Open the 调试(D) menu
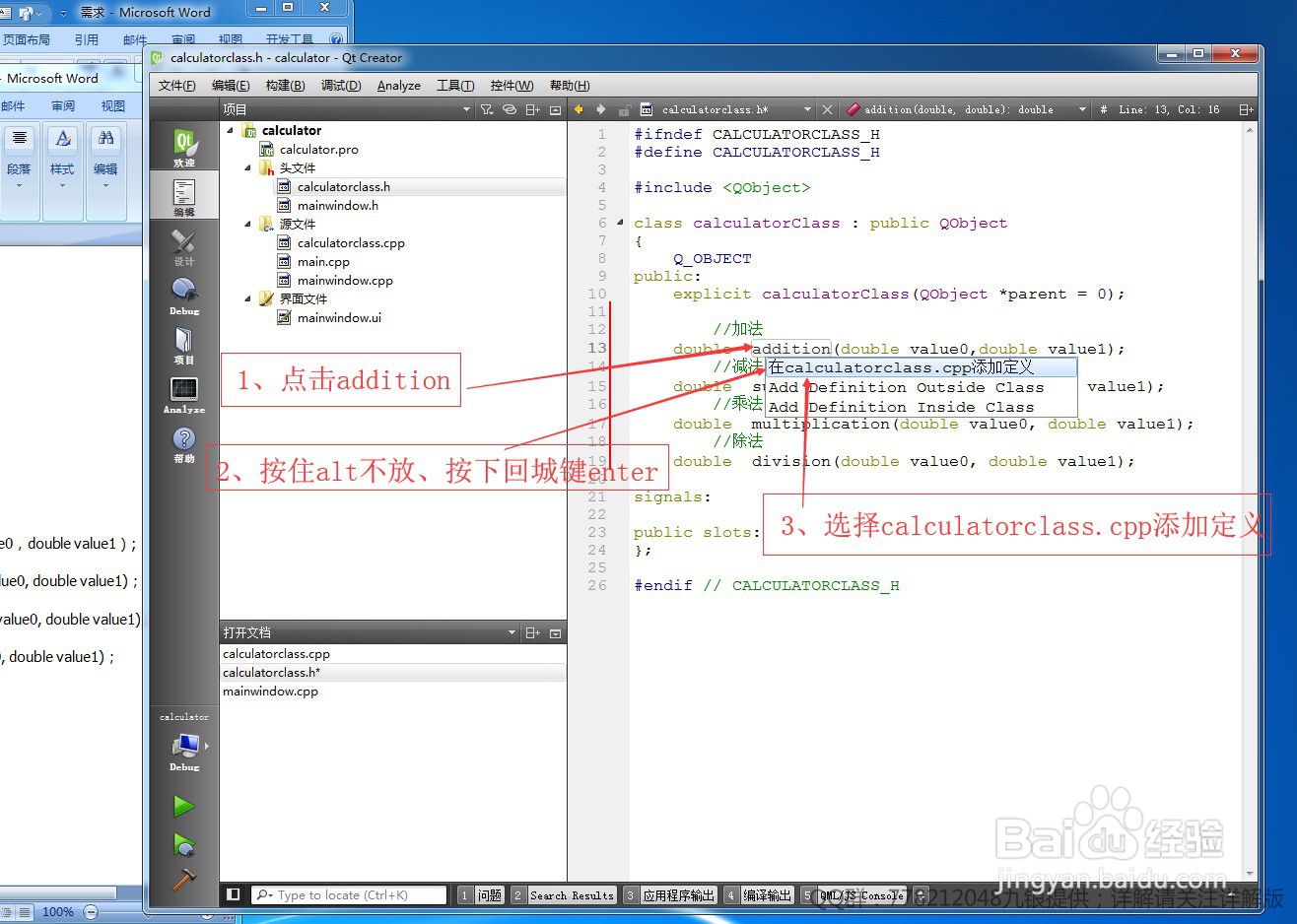 [341, 86]
